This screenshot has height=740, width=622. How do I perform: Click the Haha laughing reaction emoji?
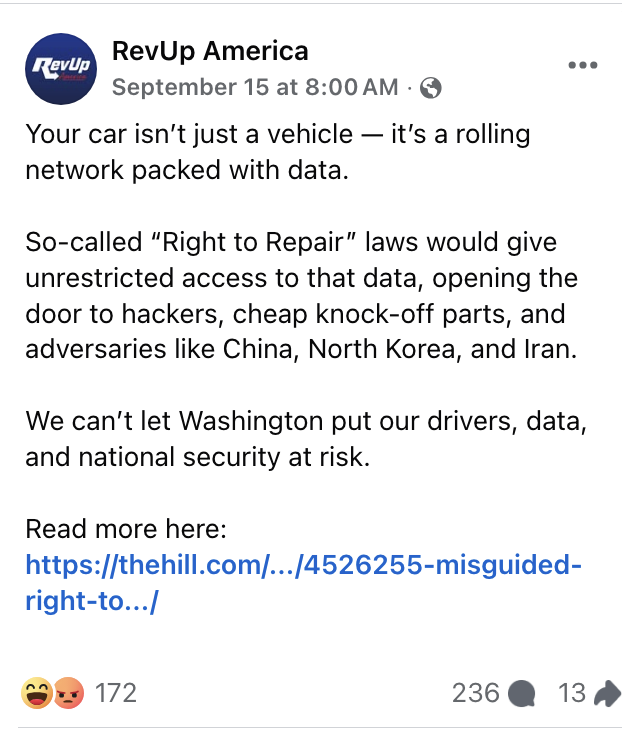37,692
